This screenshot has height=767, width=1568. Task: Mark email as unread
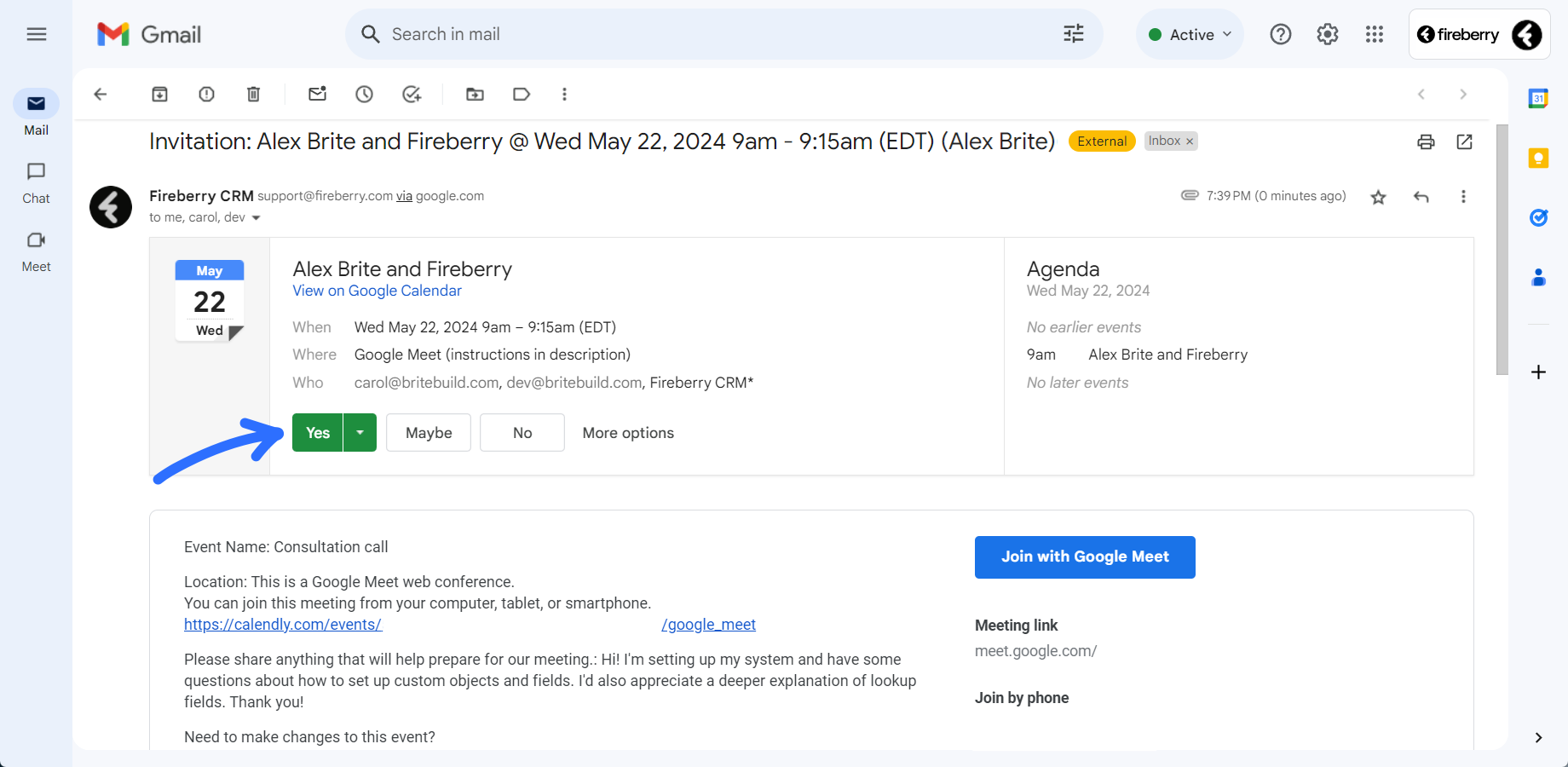[318, 95]
